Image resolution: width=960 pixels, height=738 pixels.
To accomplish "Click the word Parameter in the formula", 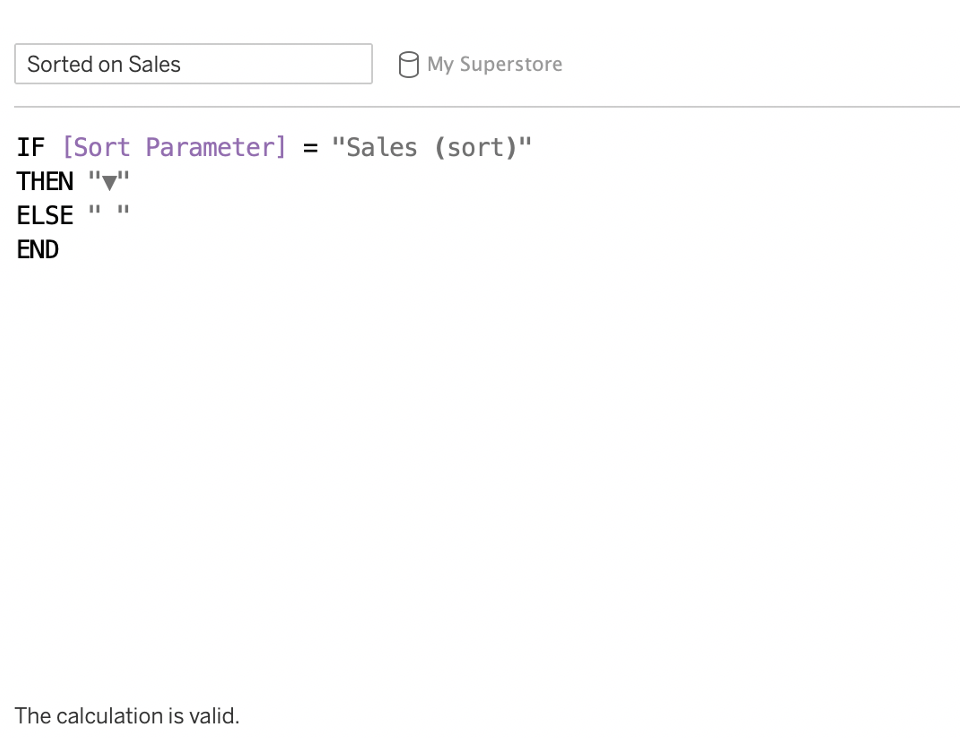I will [x=210, y=148].
